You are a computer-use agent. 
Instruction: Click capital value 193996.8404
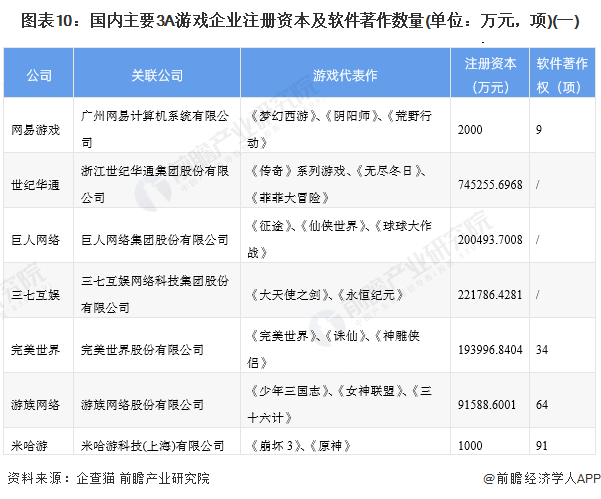(490, 345)
